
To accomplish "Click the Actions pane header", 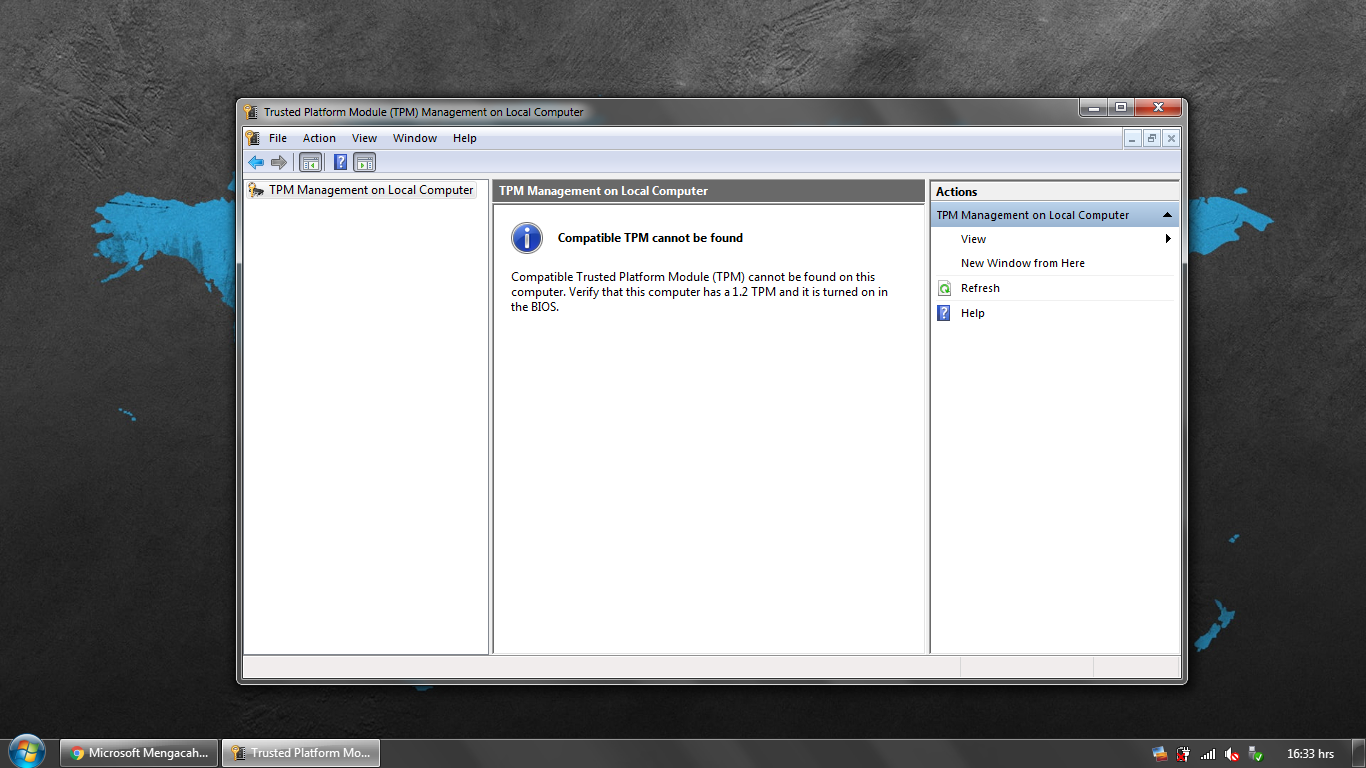I will tap(1055, 191).
